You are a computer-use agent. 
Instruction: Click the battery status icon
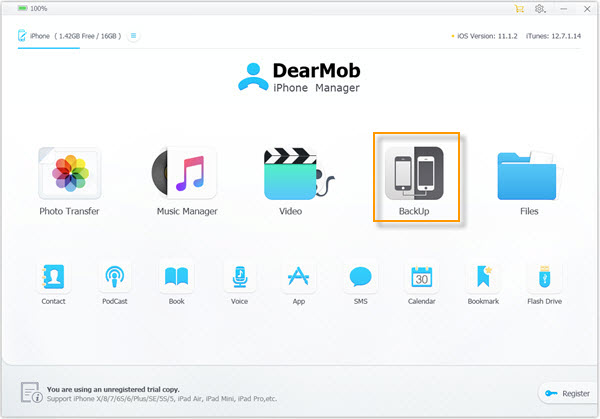(x=22, y=8)
